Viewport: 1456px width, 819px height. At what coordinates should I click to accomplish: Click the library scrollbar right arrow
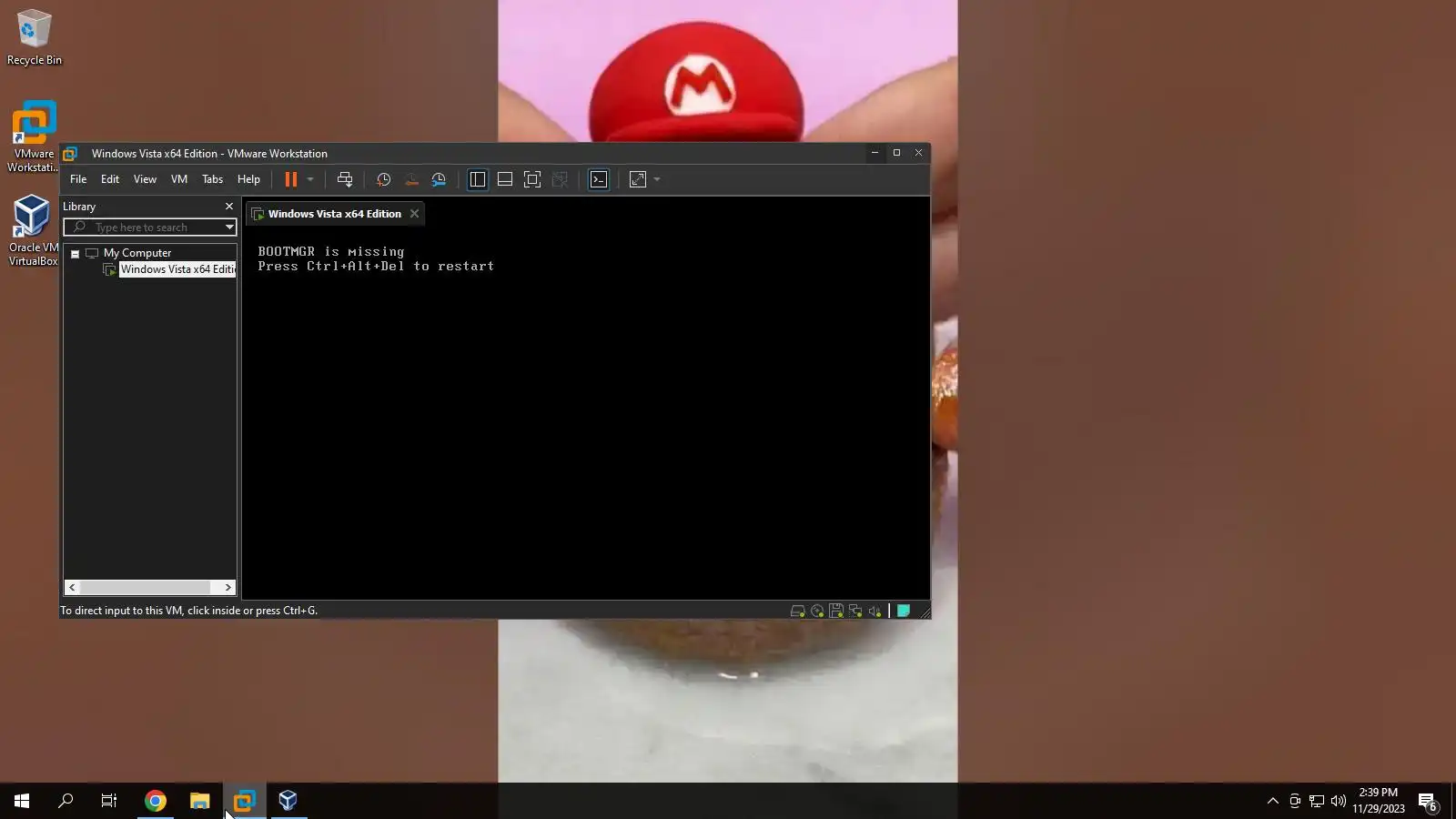click(228, 588)
